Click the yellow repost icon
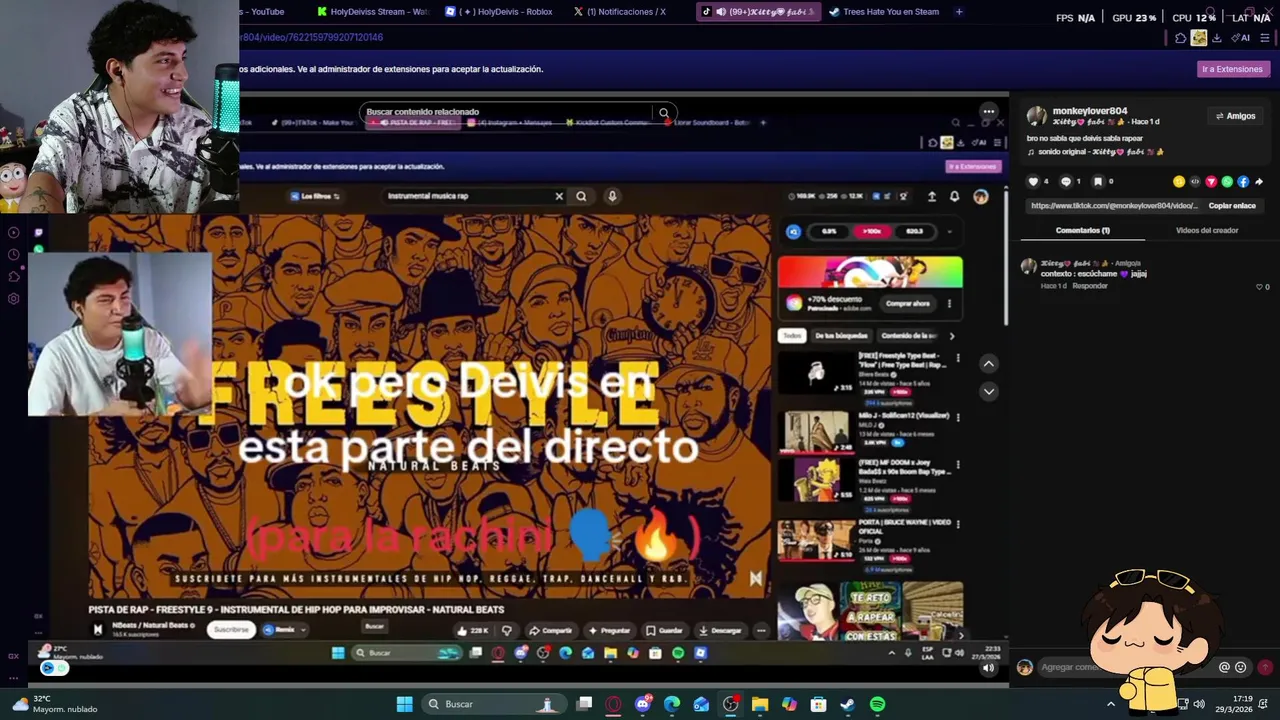This screenshot has width=1280, height=720. pos(1179,181)
